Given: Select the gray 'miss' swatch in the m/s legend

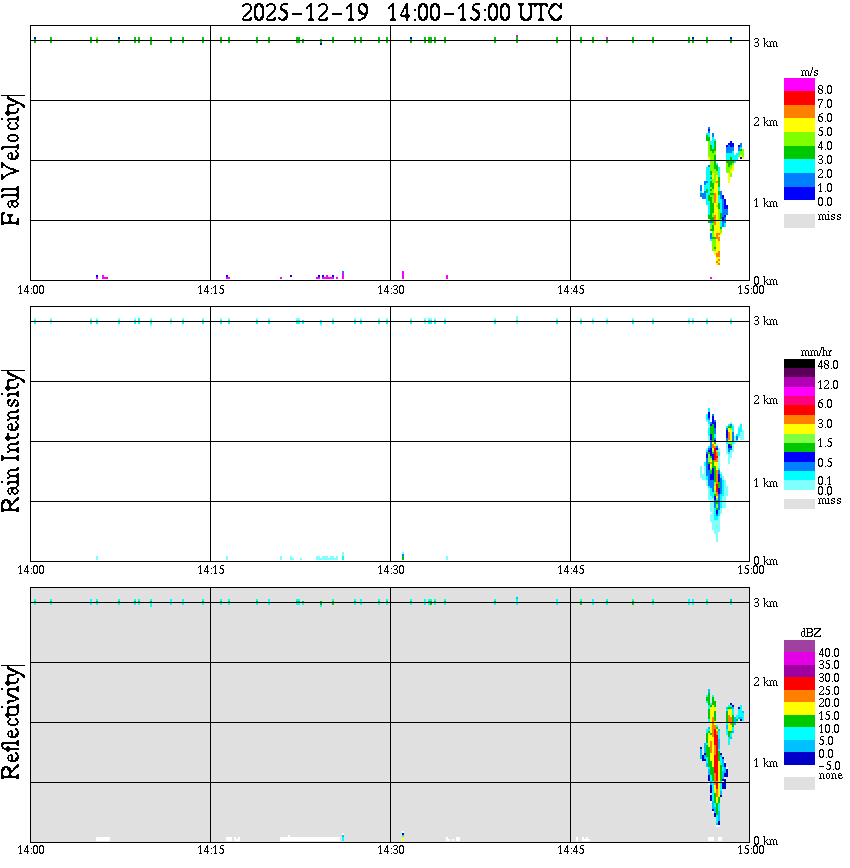Looking at the screenshot, I should click(x=799, y=220).
